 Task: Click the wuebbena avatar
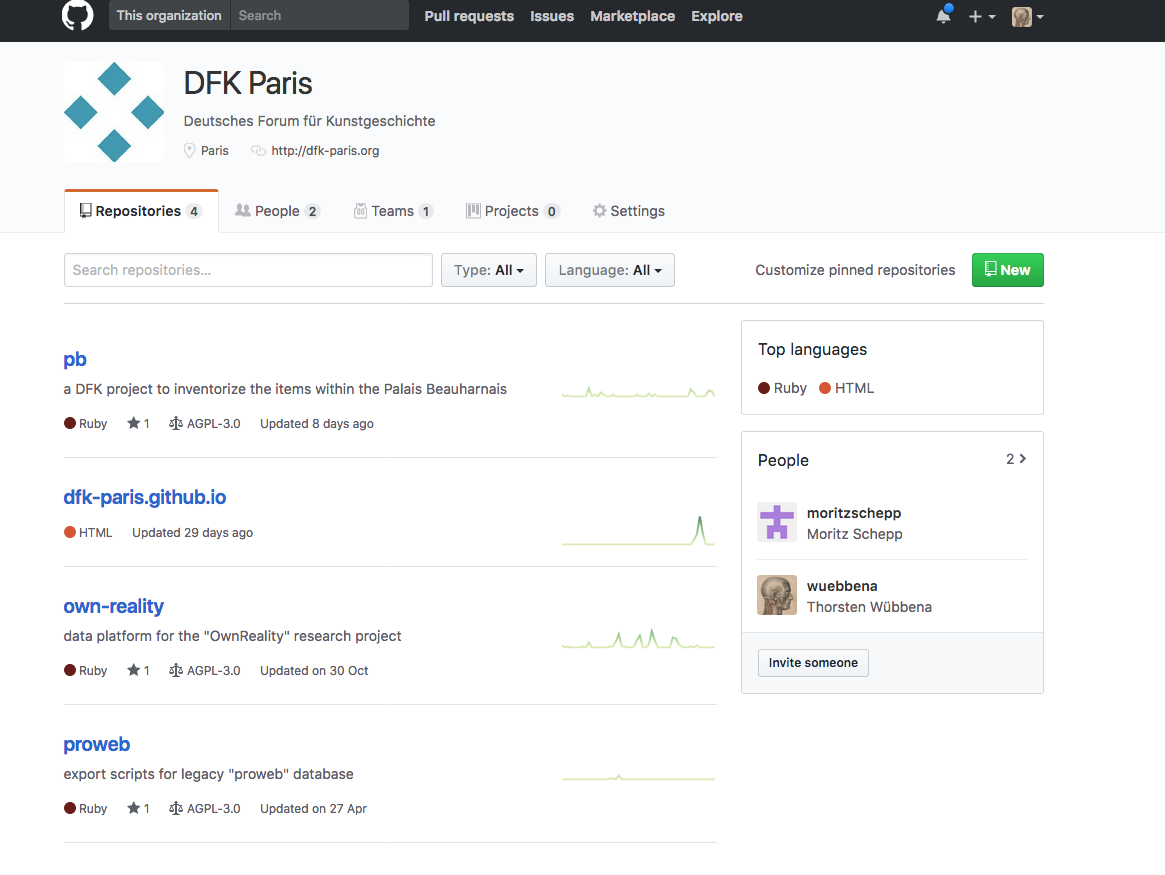[x=777, y=595]
